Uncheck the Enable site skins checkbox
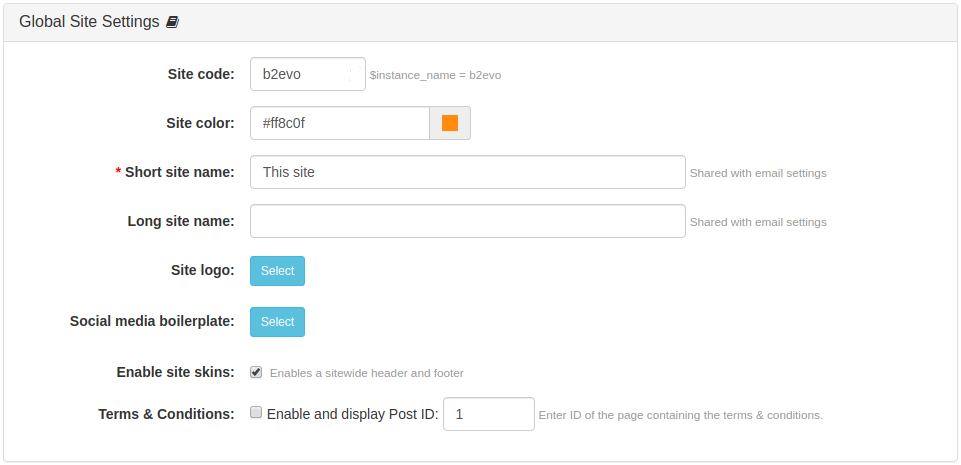This screenshot has width=961, height=465. tap(256, 372)
